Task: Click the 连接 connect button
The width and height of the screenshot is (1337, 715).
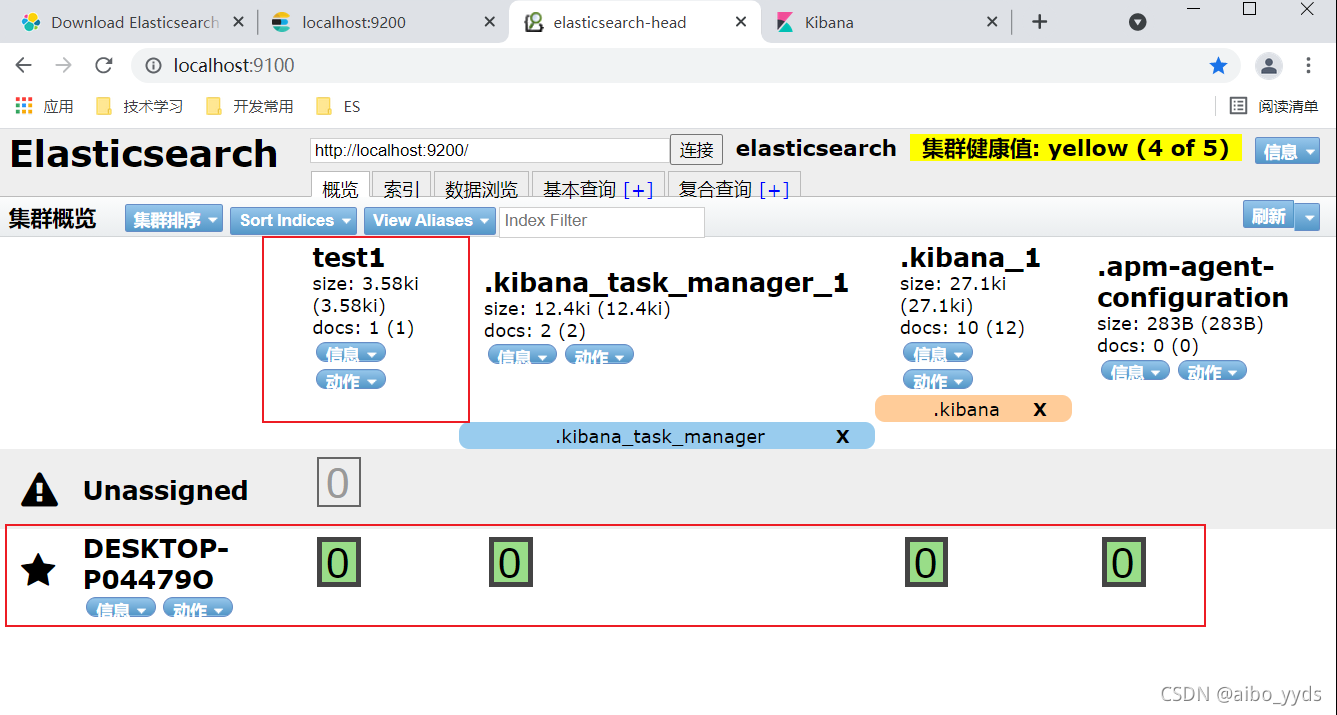Action: (696, 150)
